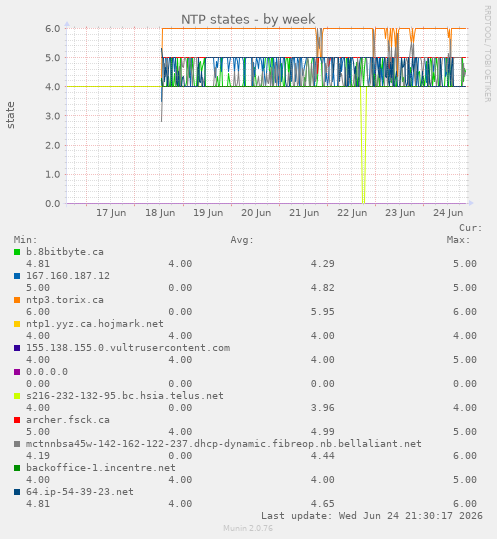
Task: Click the 18 Jun date axis label
Action: pyautogui.click(x=160, y=213)
